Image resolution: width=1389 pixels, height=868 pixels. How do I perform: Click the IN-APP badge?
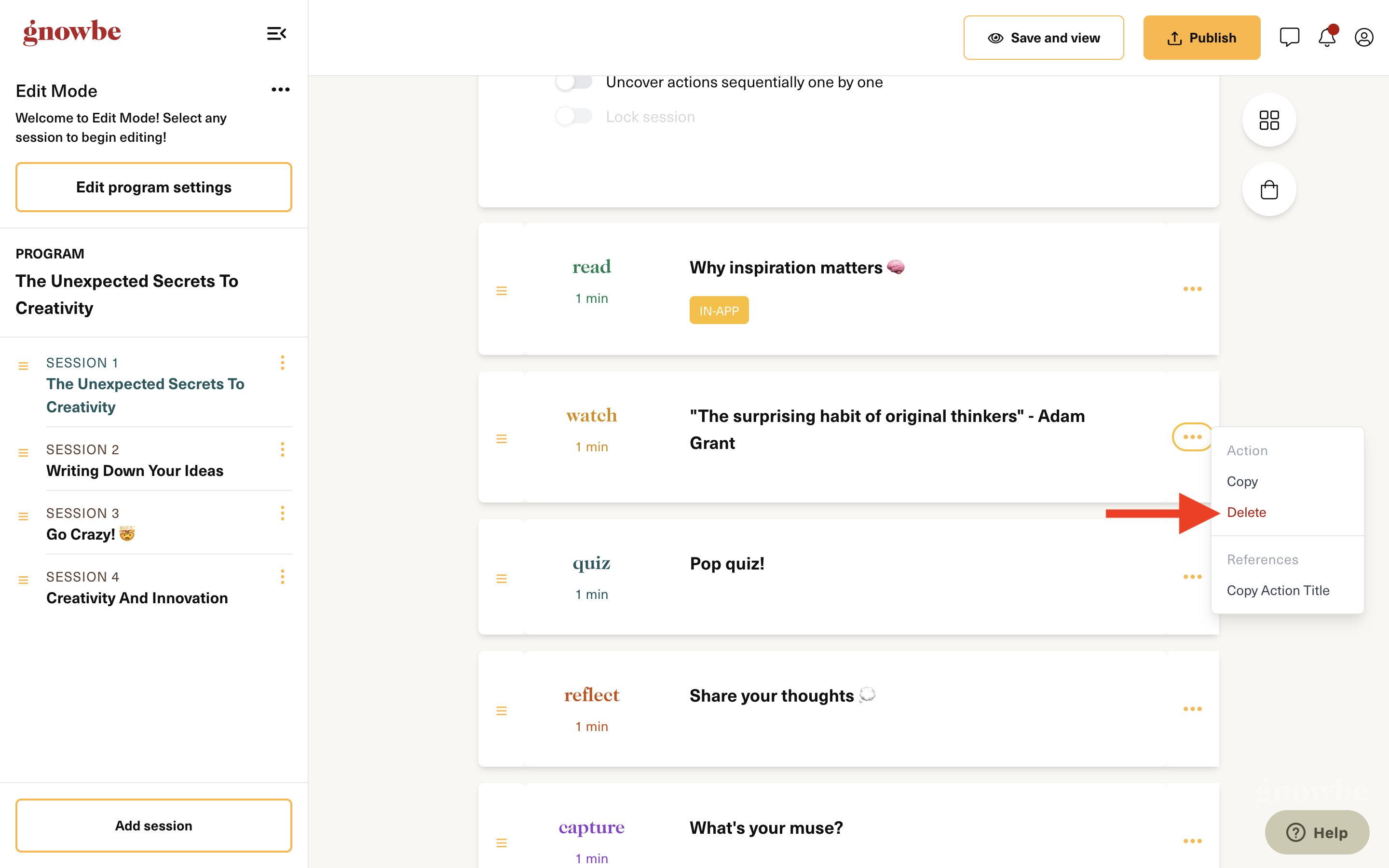[719, 311]
